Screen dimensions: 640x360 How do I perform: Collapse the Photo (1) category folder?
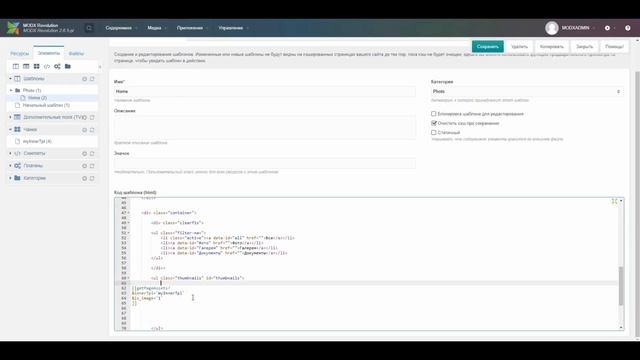pos(11,90)
